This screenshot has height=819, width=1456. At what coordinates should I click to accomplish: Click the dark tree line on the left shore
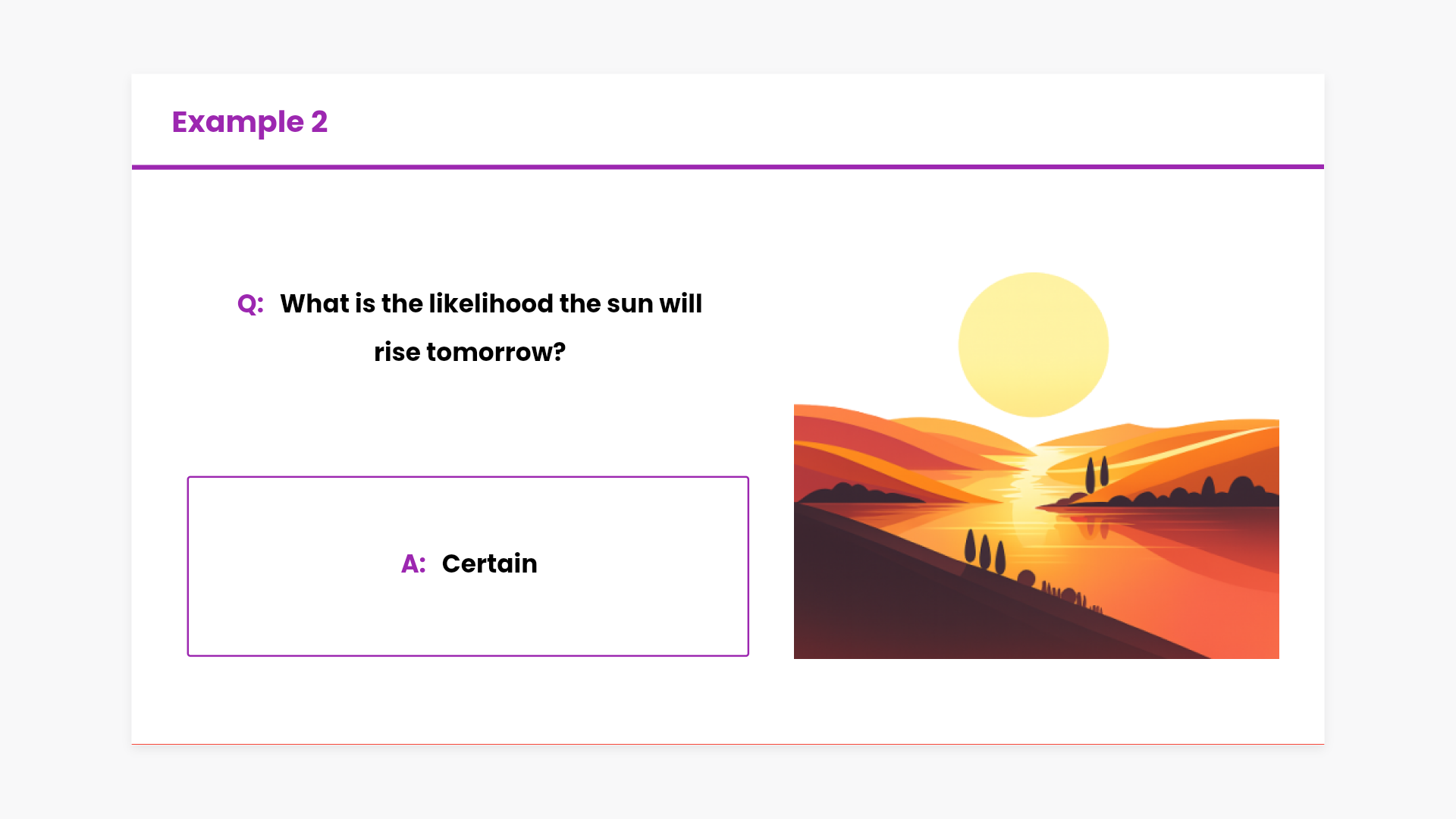pos(857,493)
